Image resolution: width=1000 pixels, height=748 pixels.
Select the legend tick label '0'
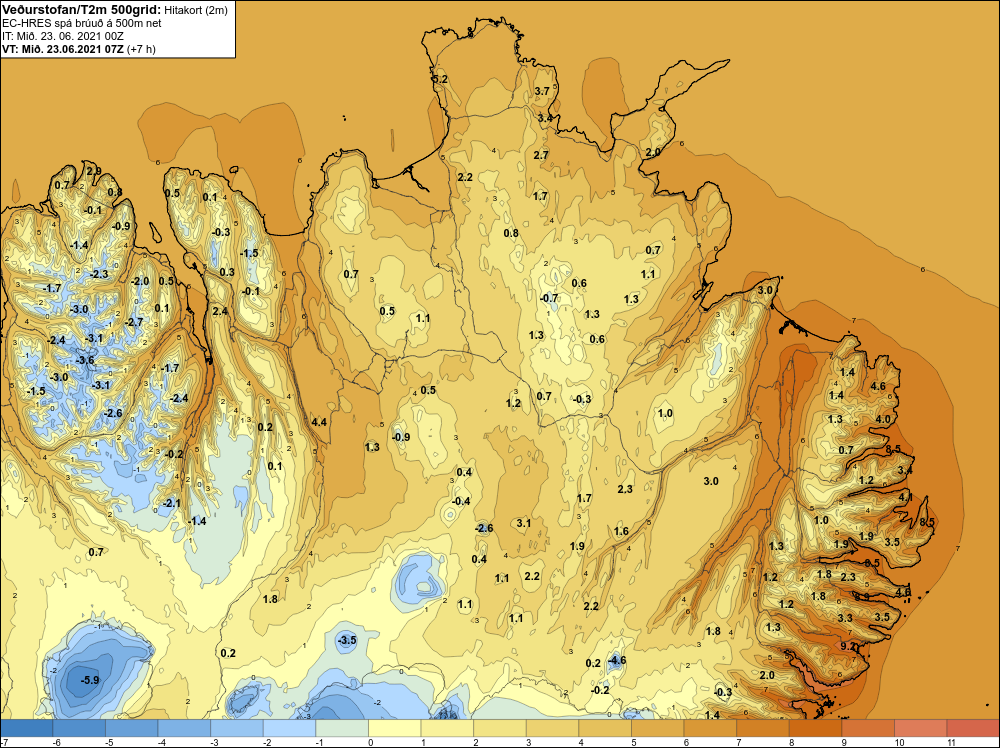370,742
